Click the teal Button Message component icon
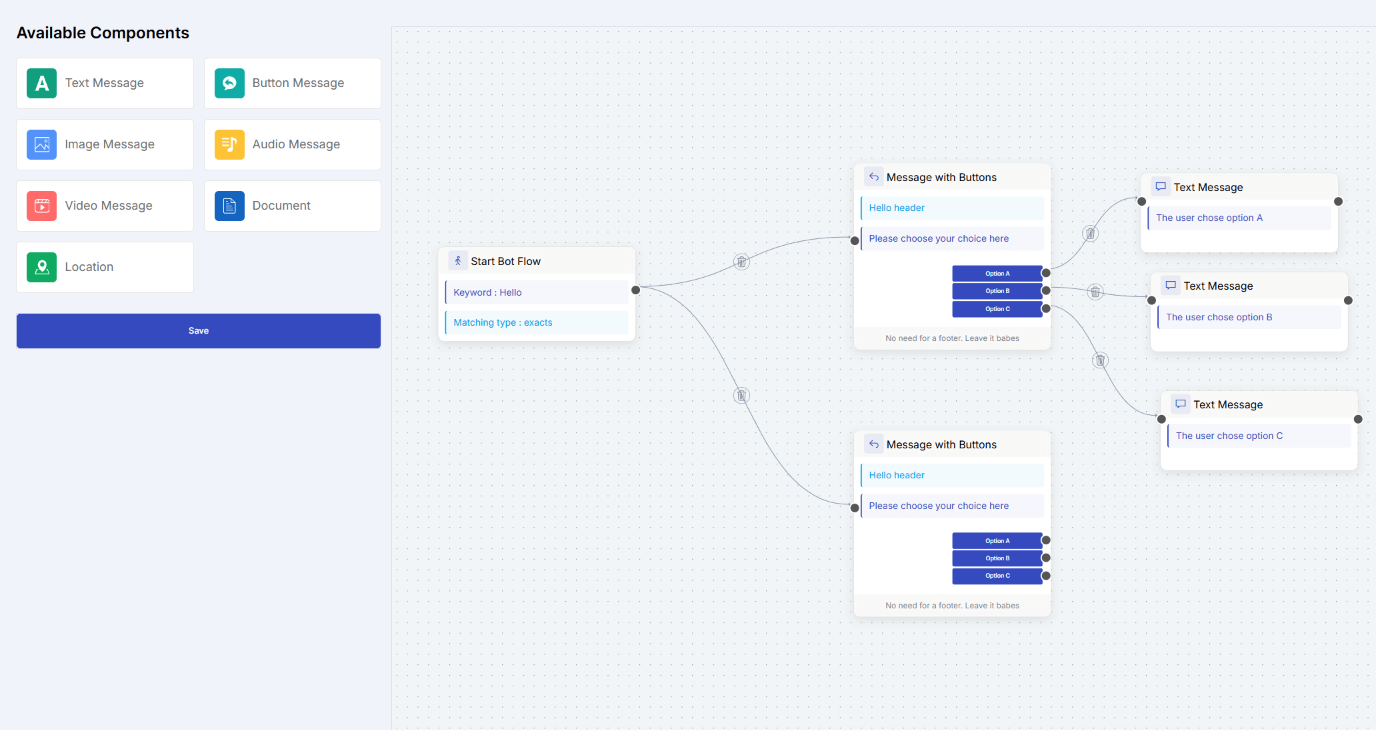The height and width of the screenshot is (730, 1376). tap(229, 83)
